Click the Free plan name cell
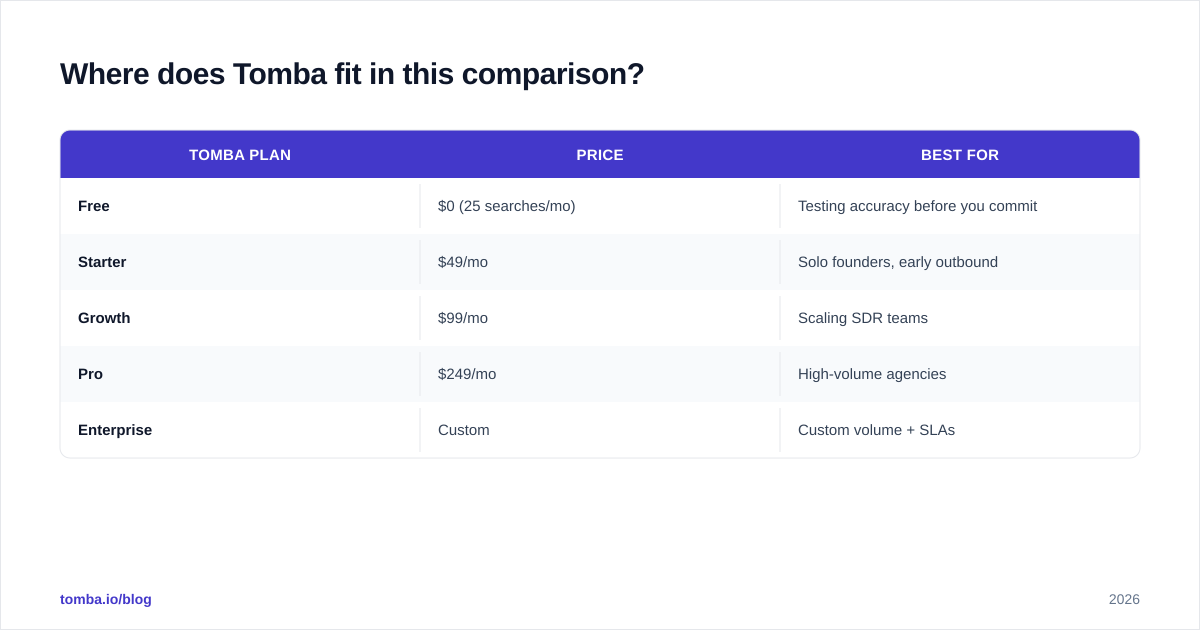1200x630 pixels. 240,206
